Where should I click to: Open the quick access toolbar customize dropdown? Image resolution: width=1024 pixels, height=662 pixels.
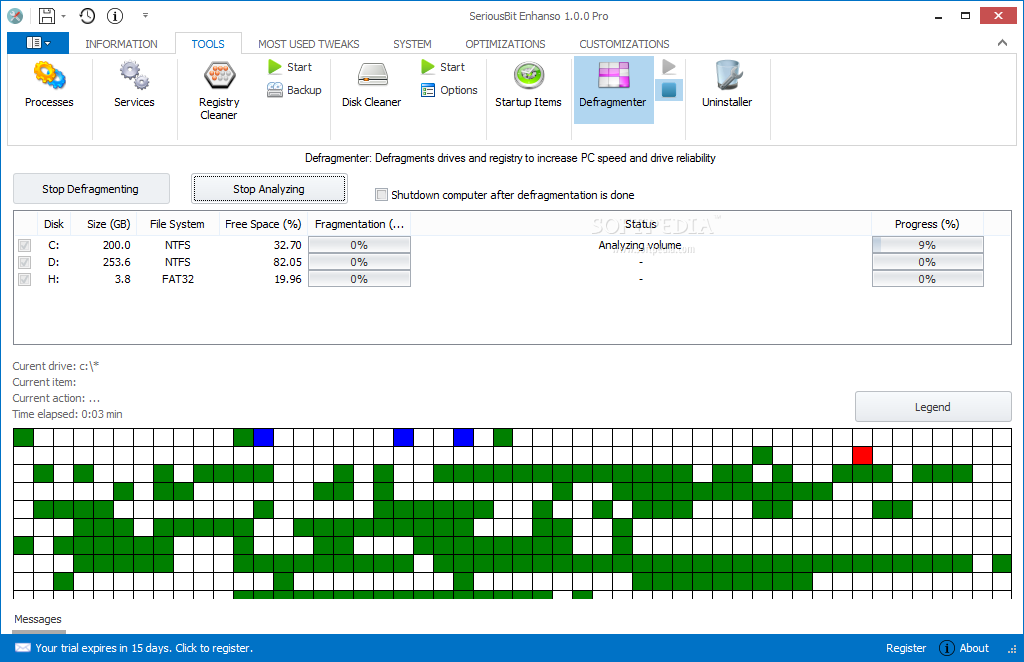pyautogui.click(x=145, y=16)
